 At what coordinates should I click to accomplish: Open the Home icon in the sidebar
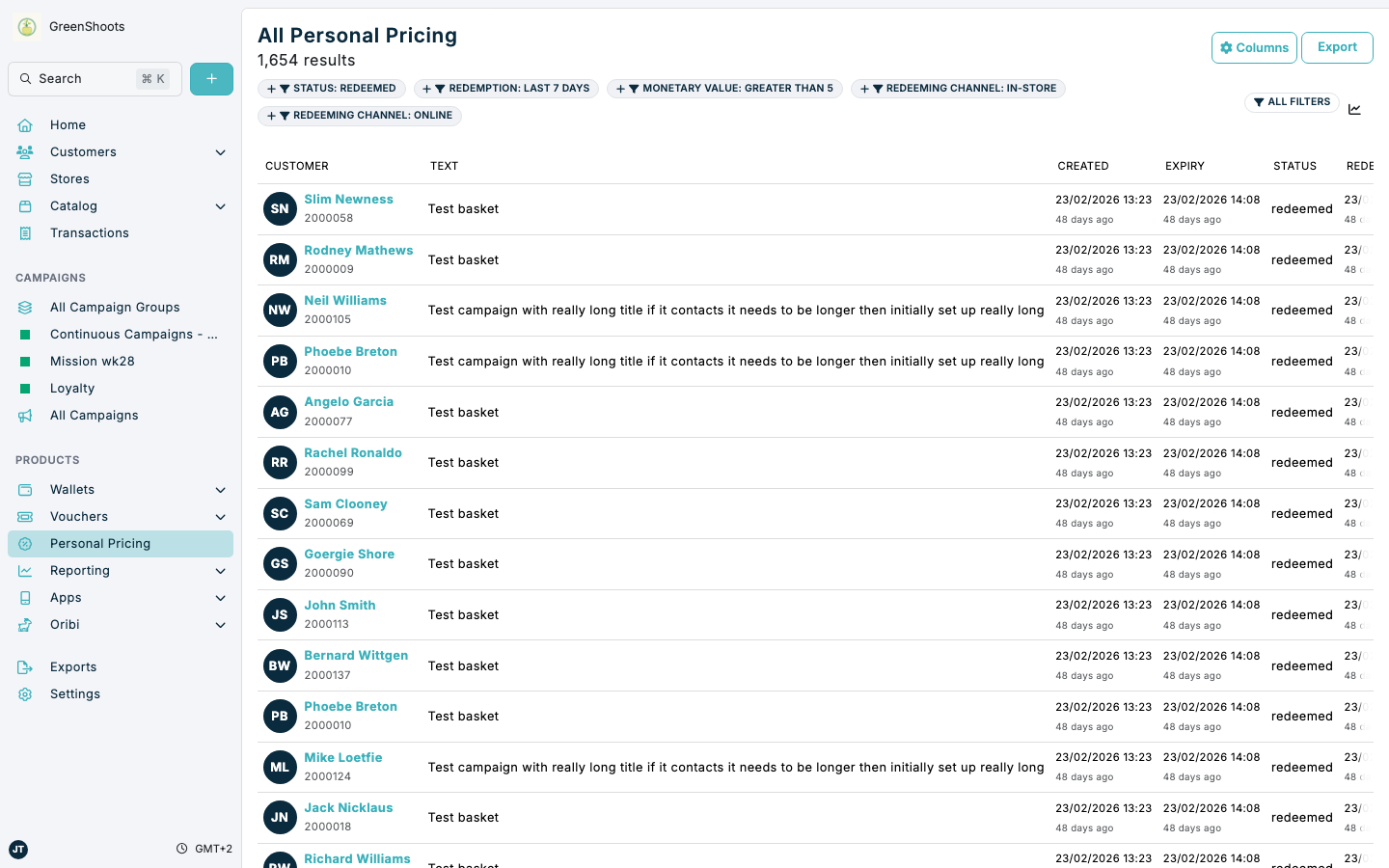click(25, 124)
